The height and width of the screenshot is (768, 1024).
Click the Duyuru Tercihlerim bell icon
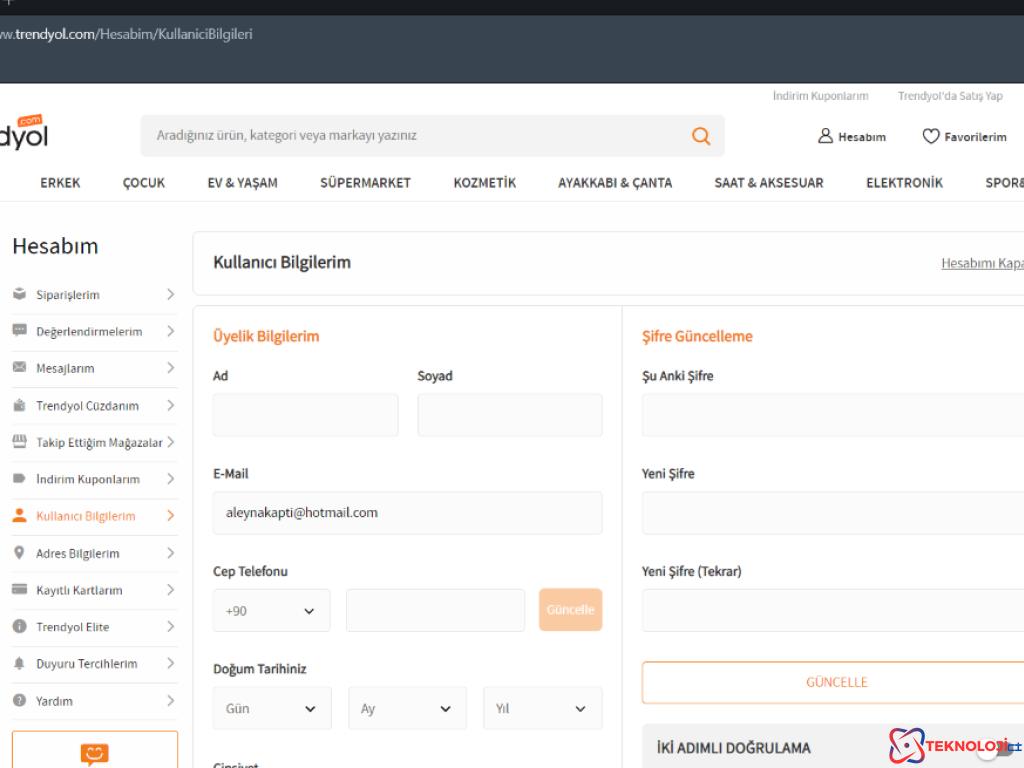pos(19,664)
